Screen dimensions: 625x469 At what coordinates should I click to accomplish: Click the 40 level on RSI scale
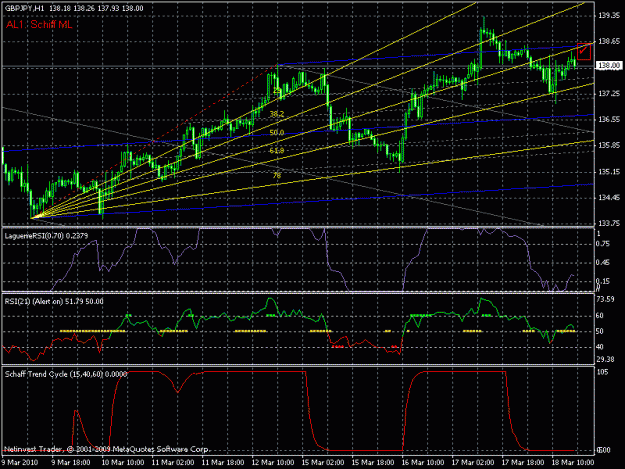tap(599, 347)
